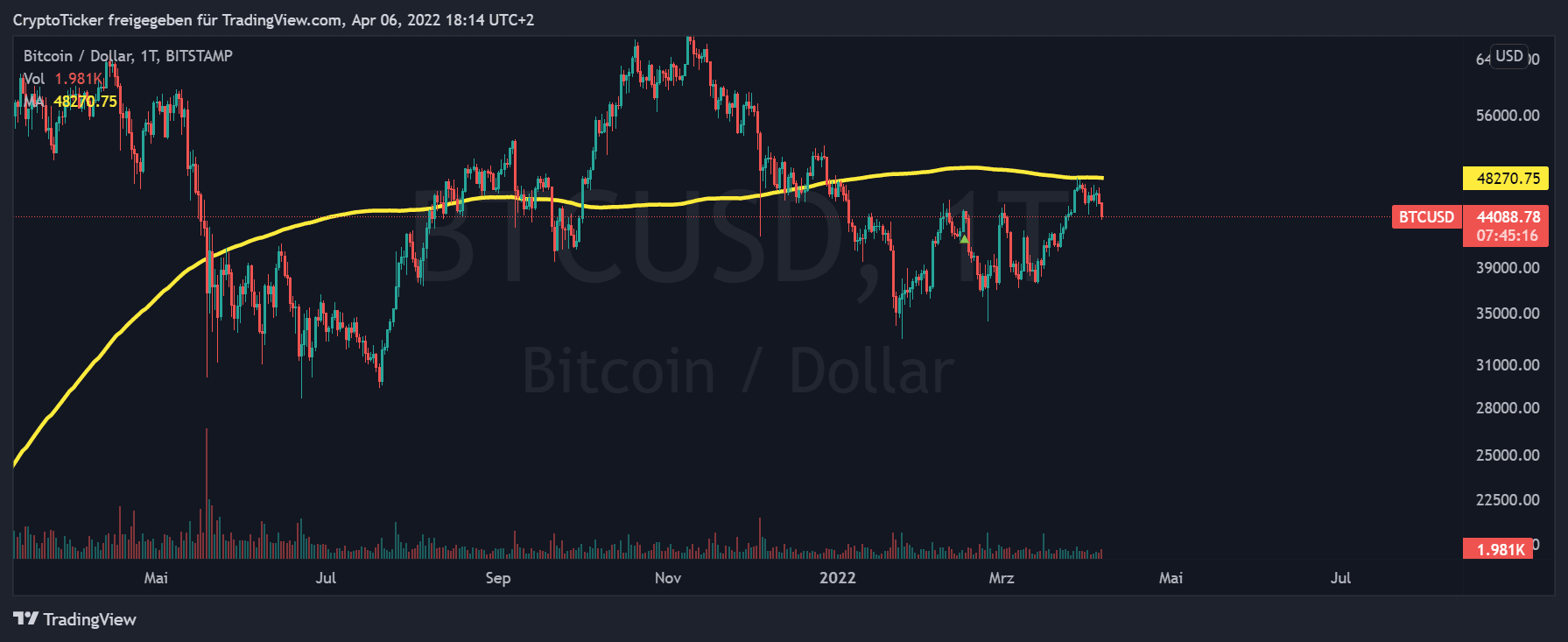Select the MA indicator legend
The height and width of the screenshot is (642, 1568).
point(33,102)
